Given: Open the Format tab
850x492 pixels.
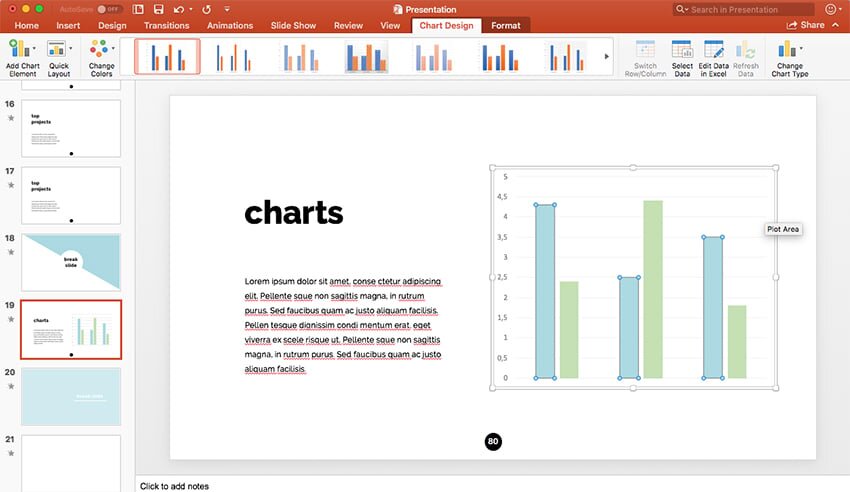Looking at the screenshot, I should tap(506, 25).
